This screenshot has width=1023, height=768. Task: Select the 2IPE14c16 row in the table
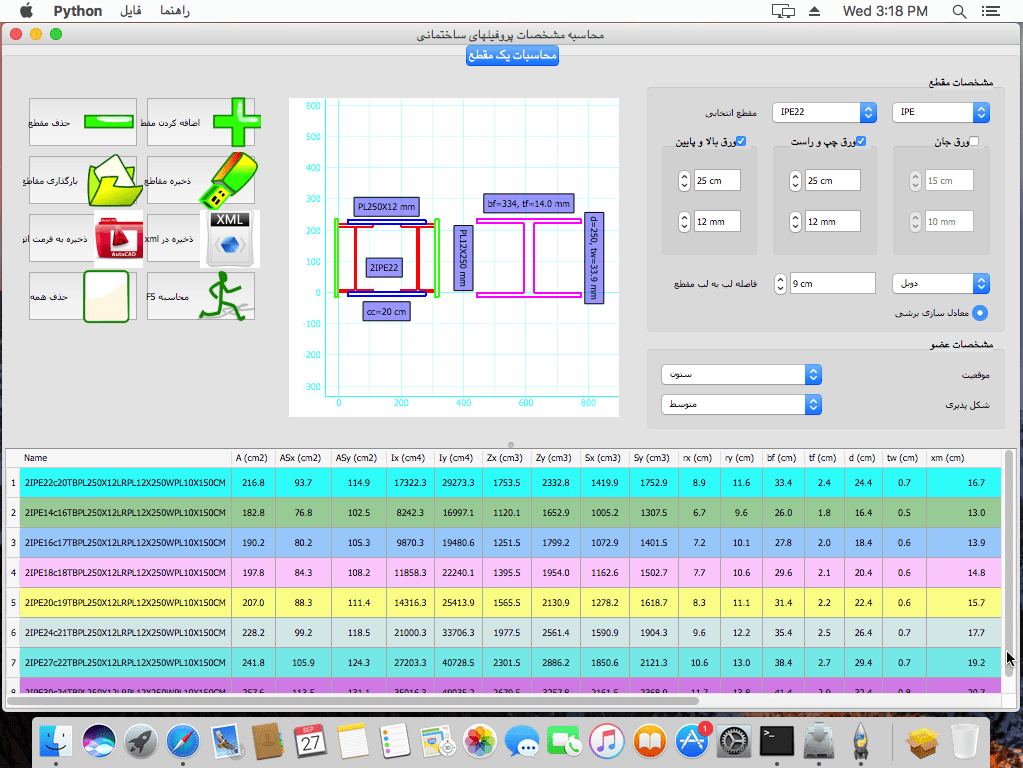[x=126, y=512]
